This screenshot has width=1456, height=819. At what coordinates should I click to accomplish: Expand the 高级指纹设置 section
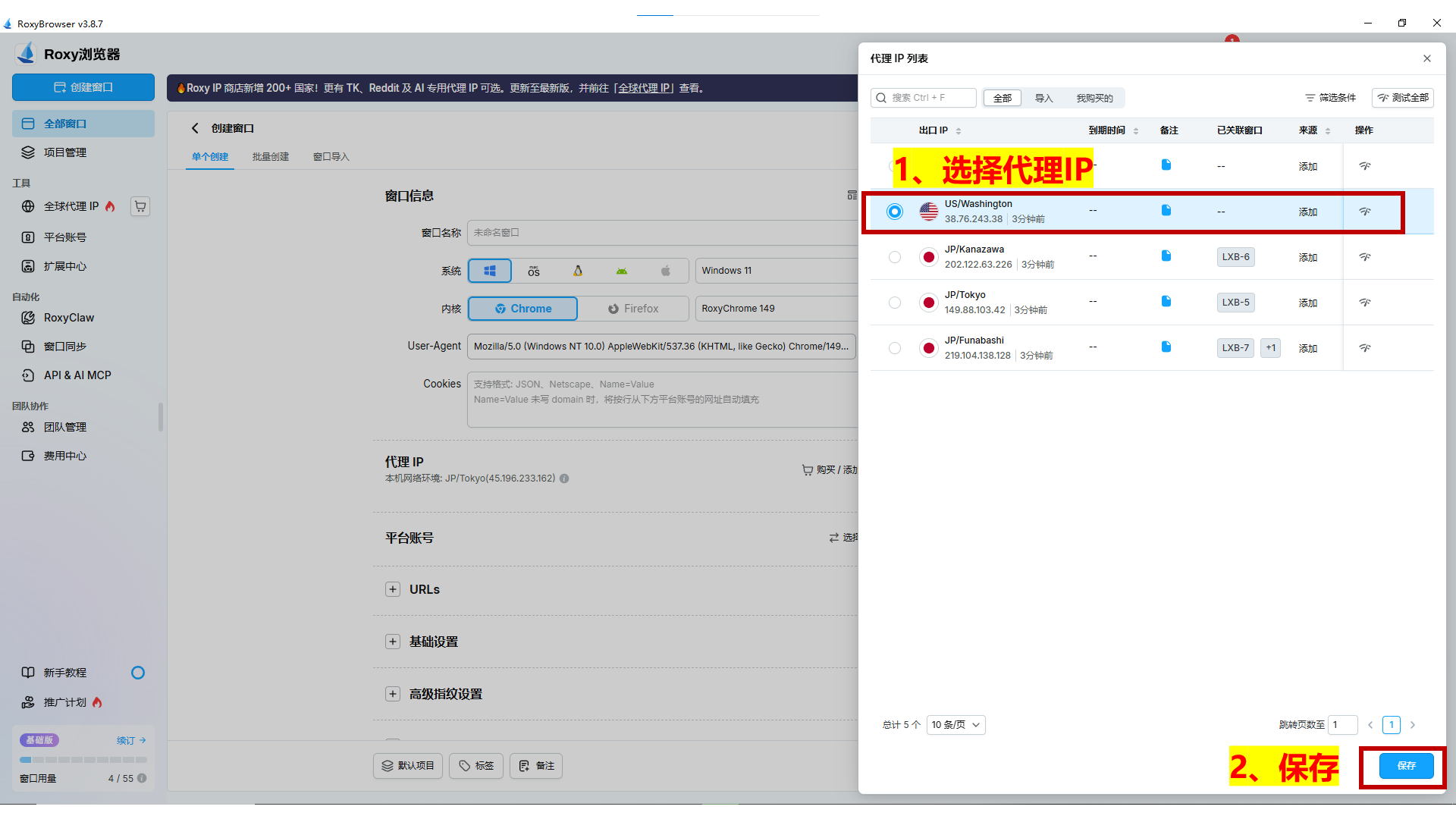coord(393,694)
